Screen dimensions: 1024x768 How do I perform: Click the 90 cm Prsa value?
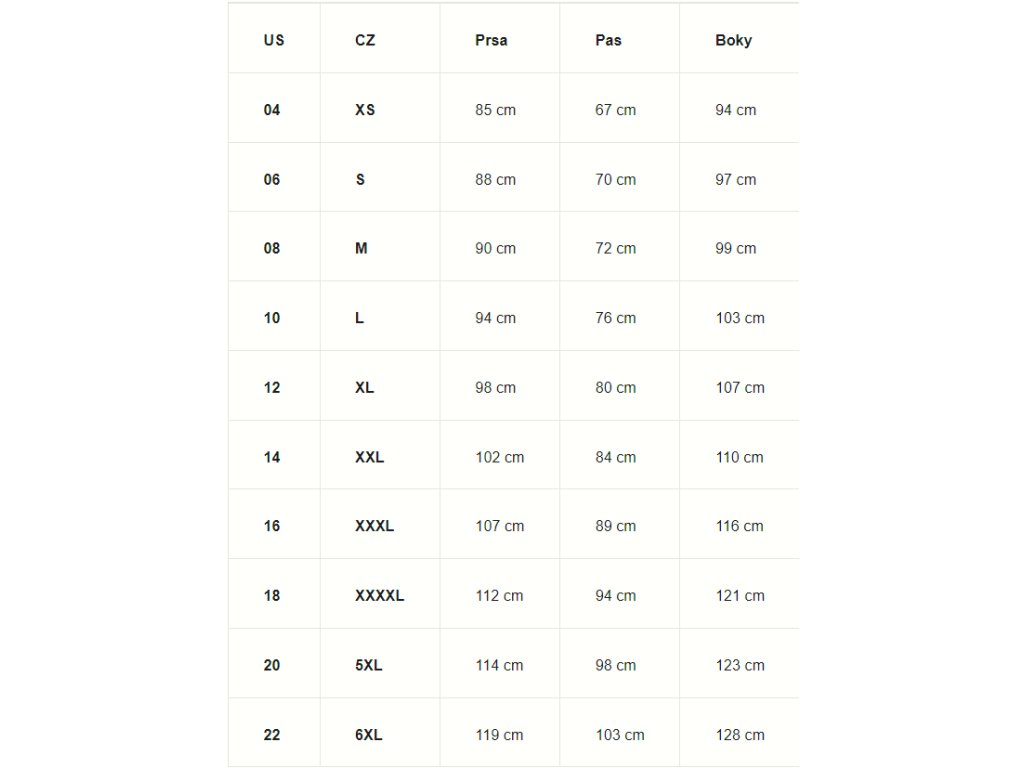(x=495, y=249)
